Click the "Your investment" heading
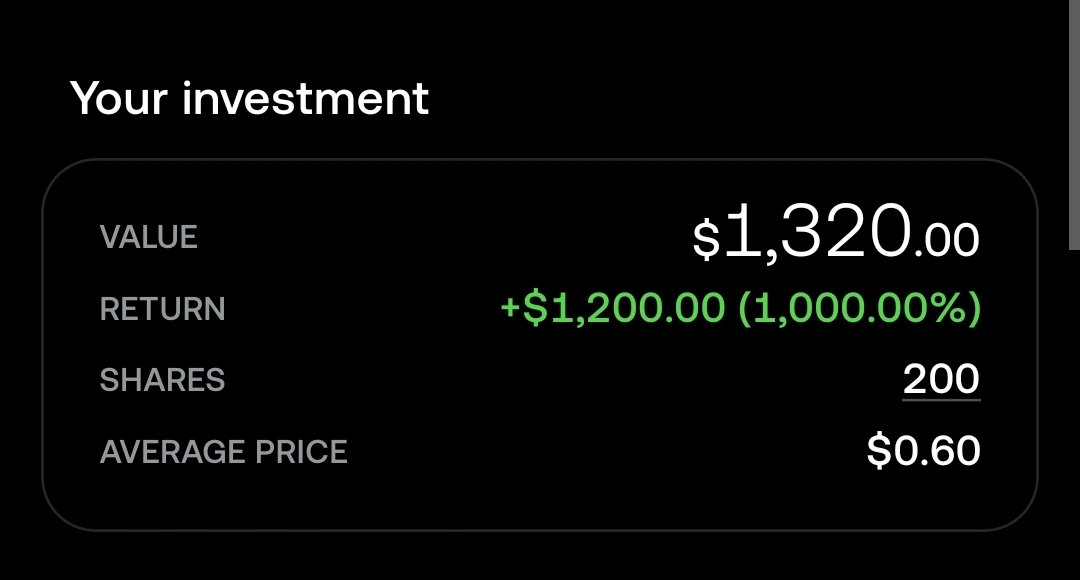 click(249, 99)
